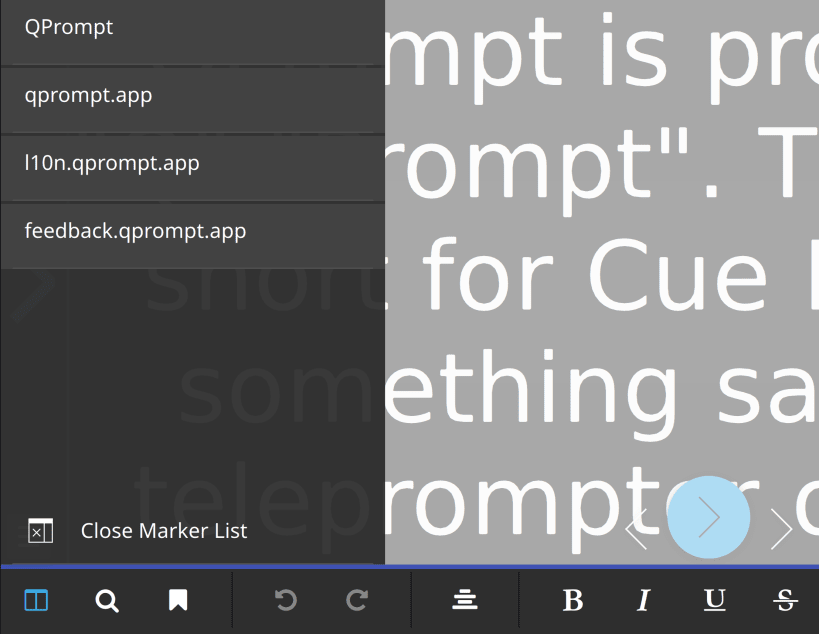The height and width of the screenshot is (634, 819).
Task: Open search with the magnifier icon
Action: (107, 601)
